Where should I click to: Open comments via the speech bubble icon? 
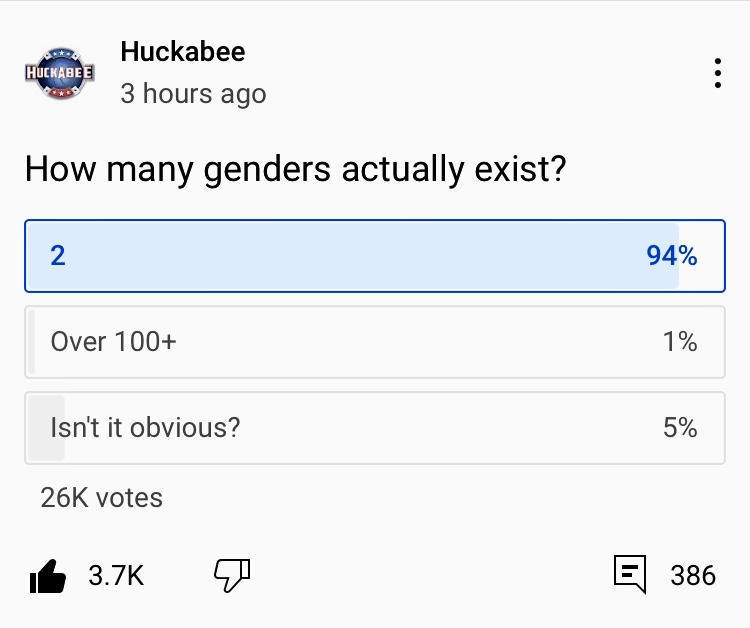click(629, 575)
